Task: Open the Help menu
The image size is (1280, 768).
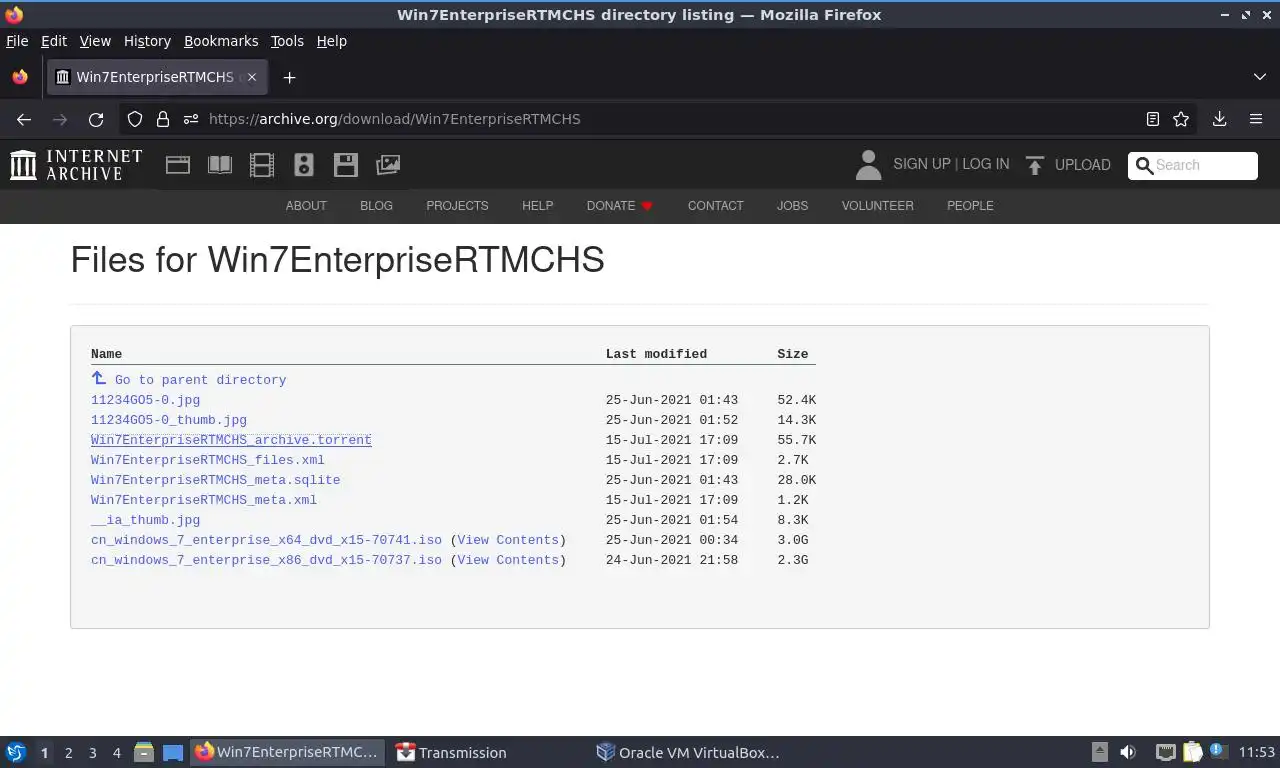Action: pos(332,41)
